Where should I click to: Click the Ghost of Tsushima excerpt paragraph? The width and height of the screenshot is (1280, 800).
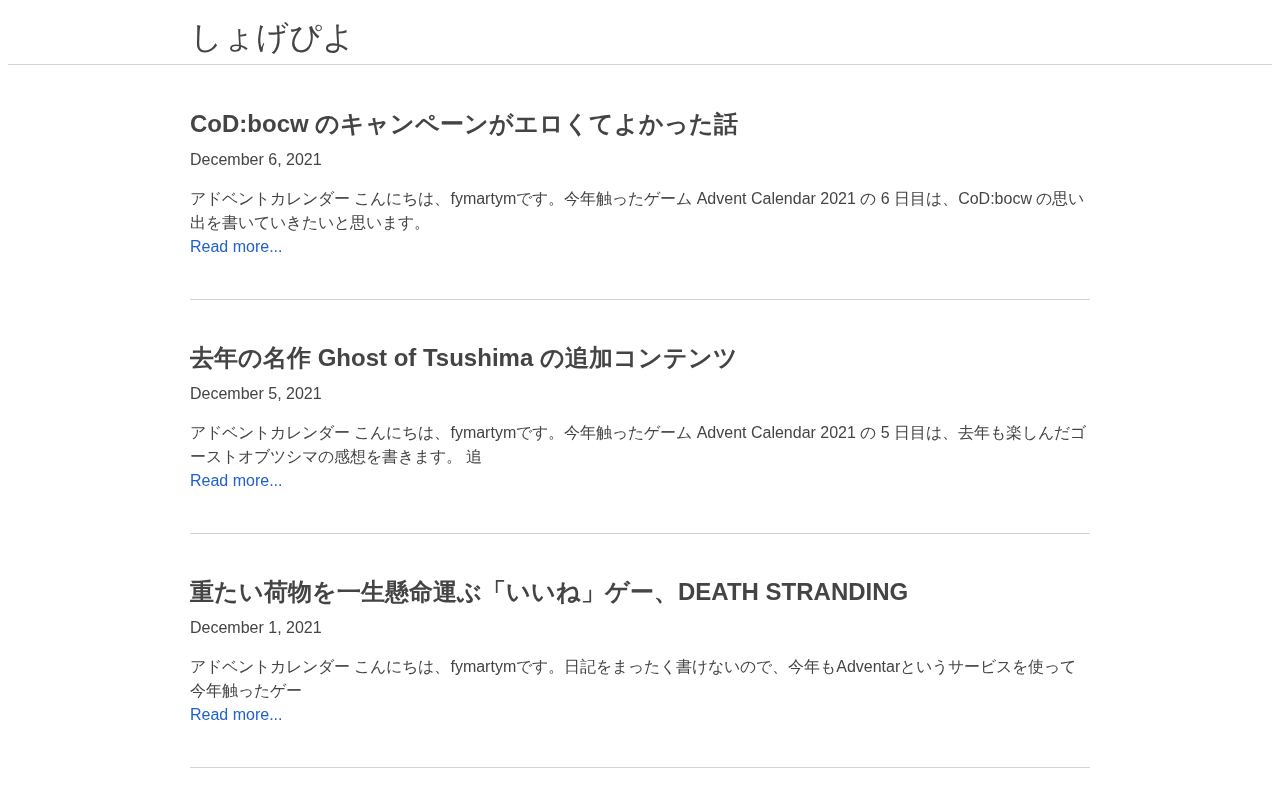tap(638, 445)
